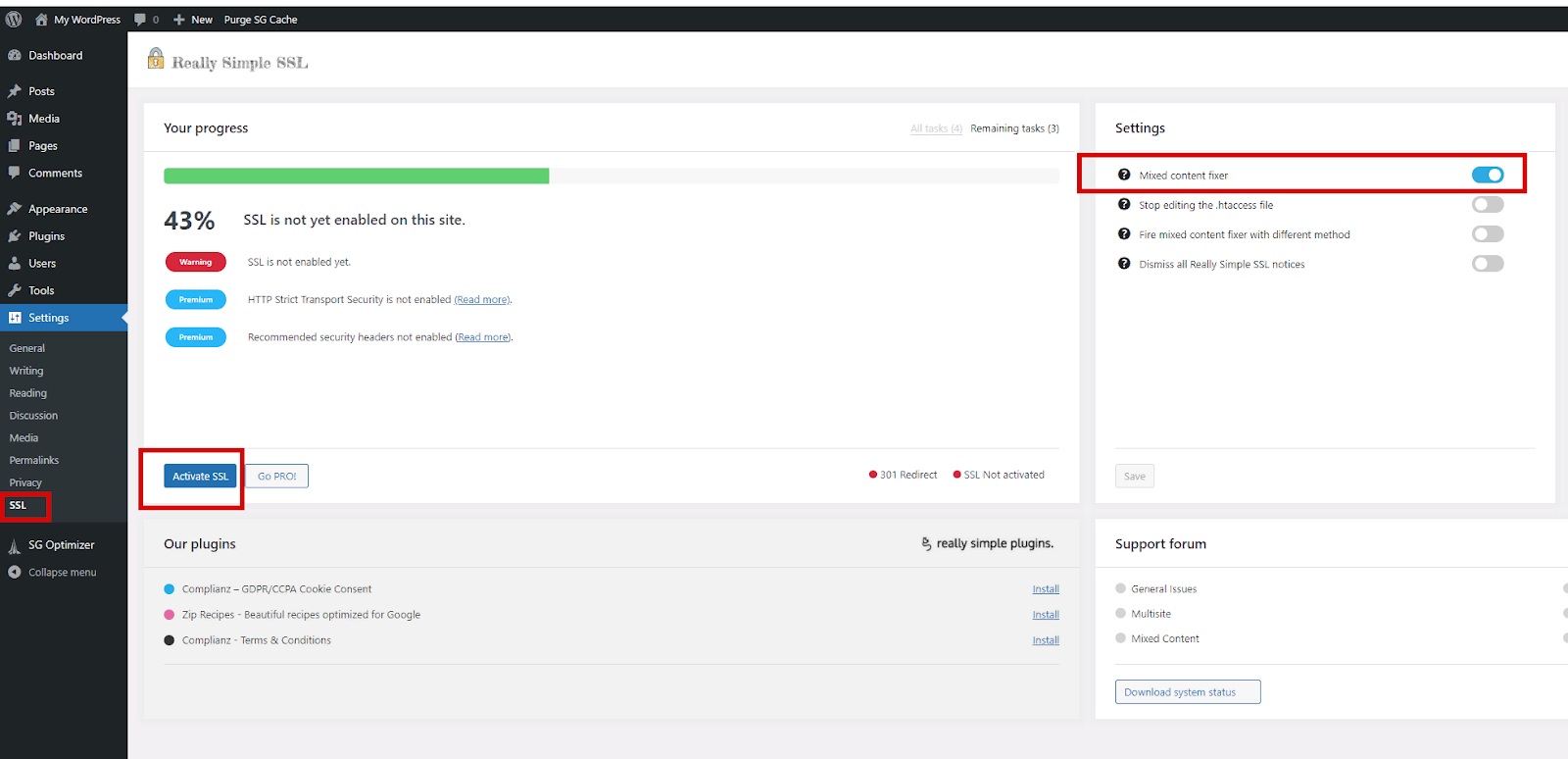
Task: Install the Zip Recipes plugin
Action: pos(1046,615)
